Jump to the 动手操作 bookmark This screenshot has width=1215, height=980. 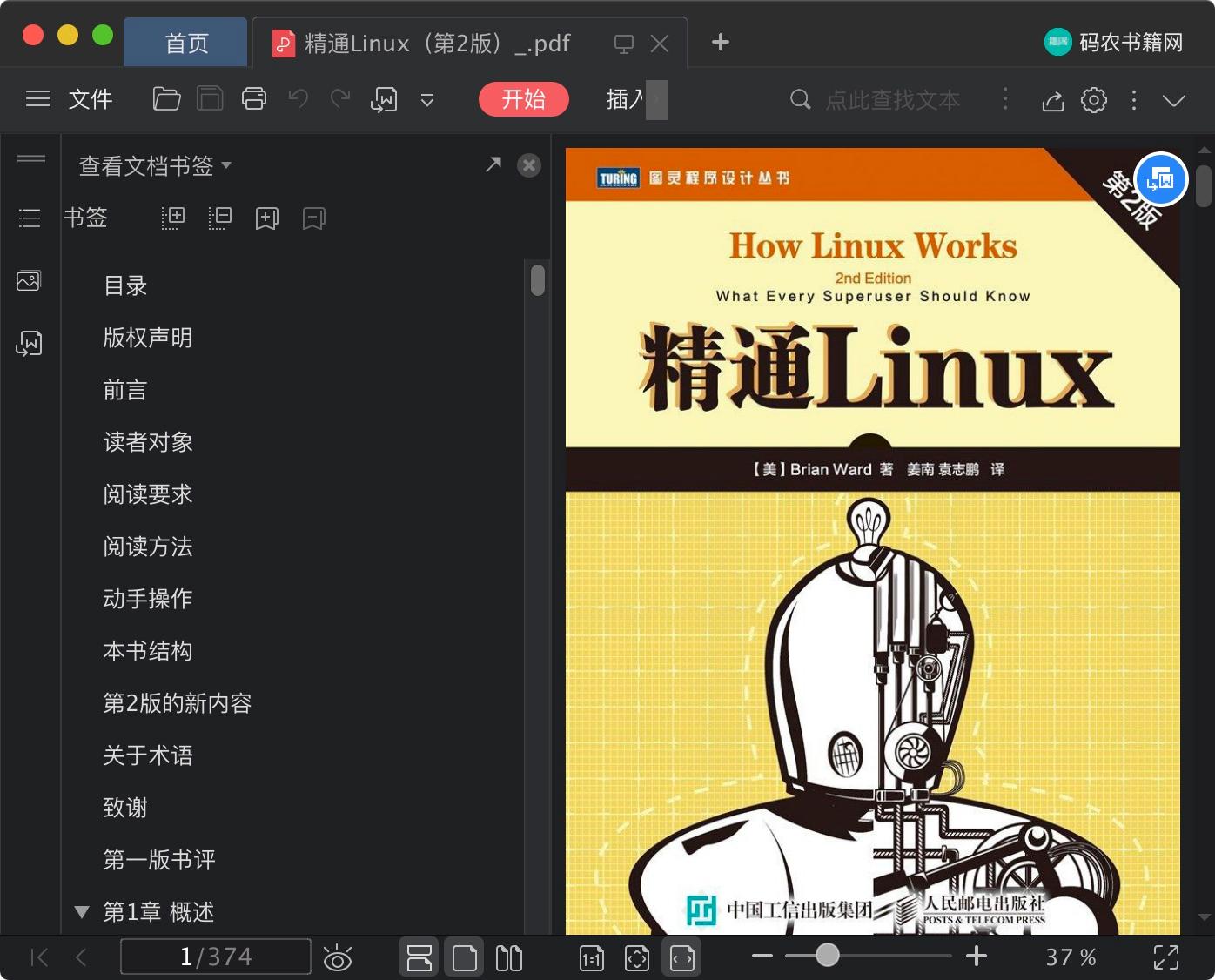tap(148, 599)
